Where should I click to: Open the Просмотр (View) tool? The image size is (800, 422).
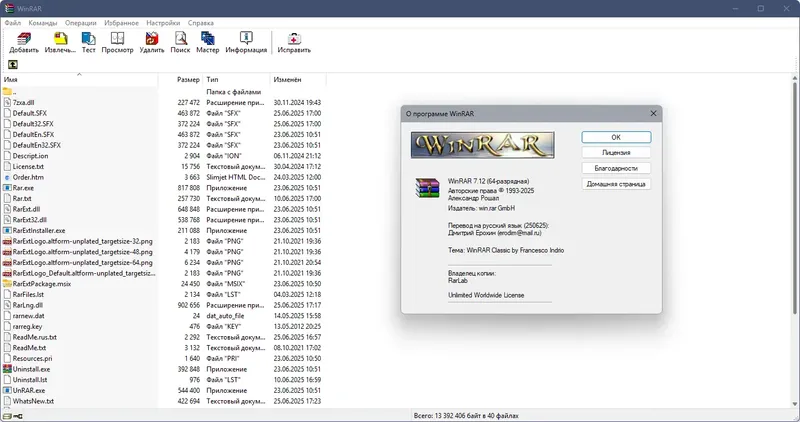pos(117,42)
